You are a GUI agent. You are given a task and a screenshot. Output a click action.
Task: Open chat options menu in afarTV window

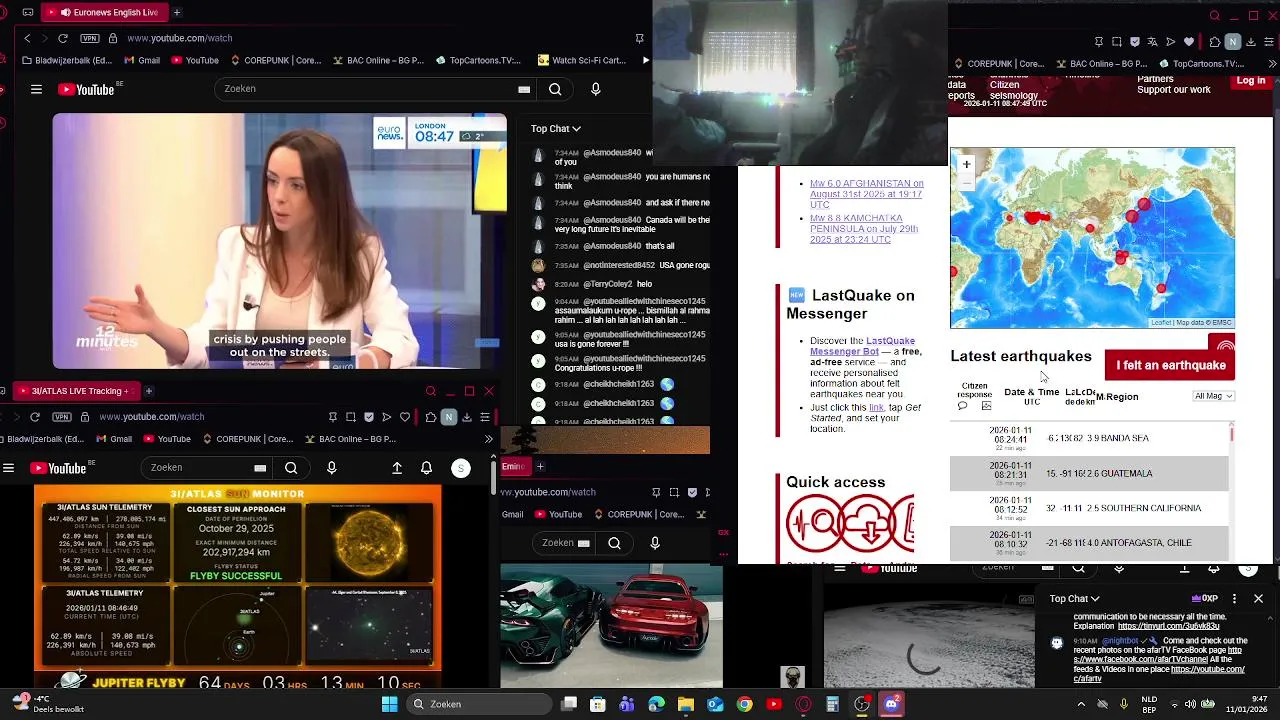[1234, 599]
